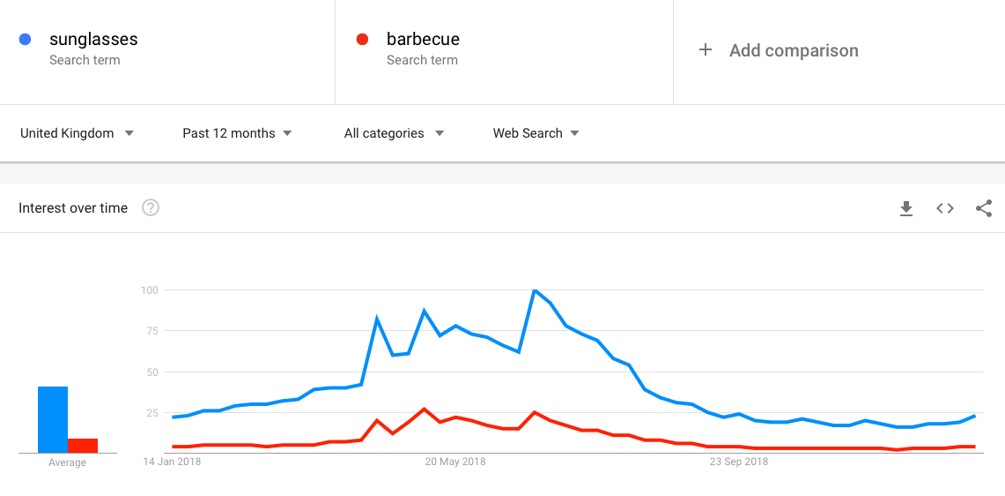1005x496 pixels.
Task: Click the plus icon to add comparison
Action: point(705,50)
